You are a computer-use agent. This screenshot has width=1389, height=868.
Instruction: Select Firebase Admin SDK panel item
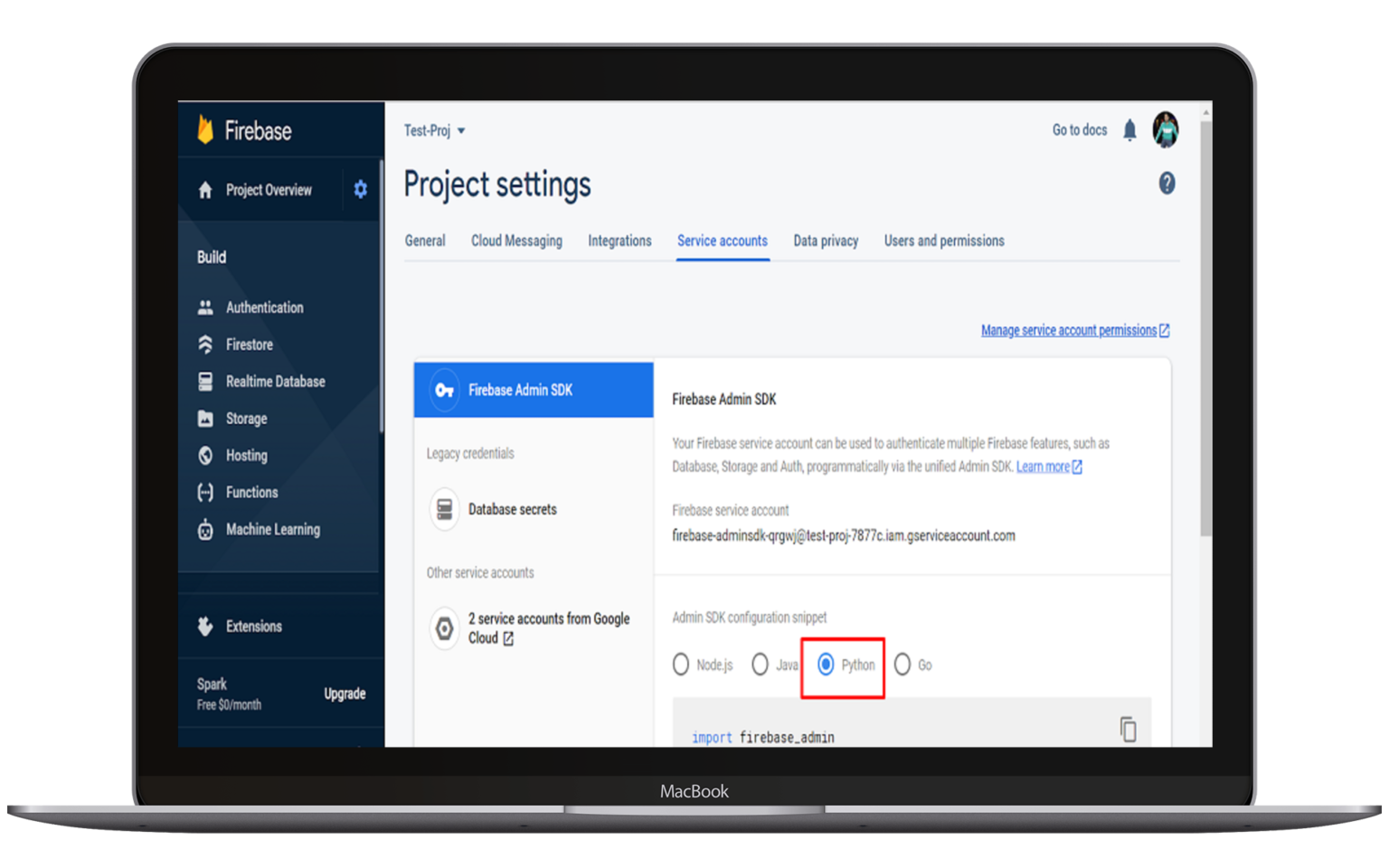(x=534, y=390)
